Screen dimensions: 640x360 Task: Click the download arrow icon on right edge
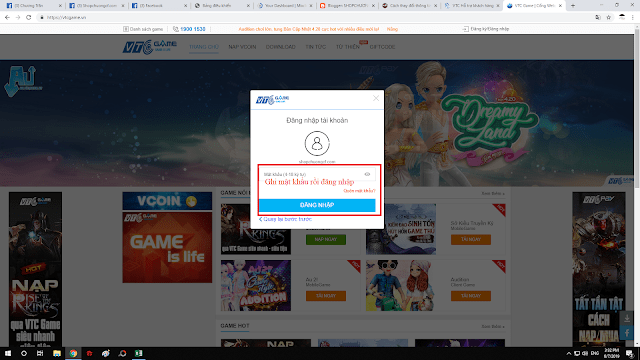click(627, 318)
